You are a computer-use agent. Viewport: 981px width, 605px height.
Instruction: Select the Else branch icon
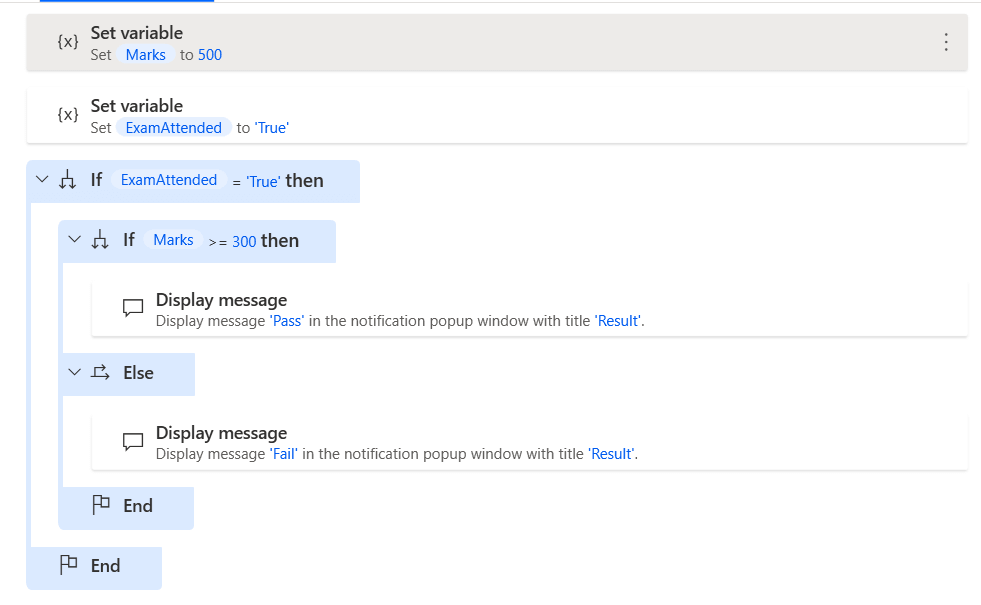coord(97,371)
